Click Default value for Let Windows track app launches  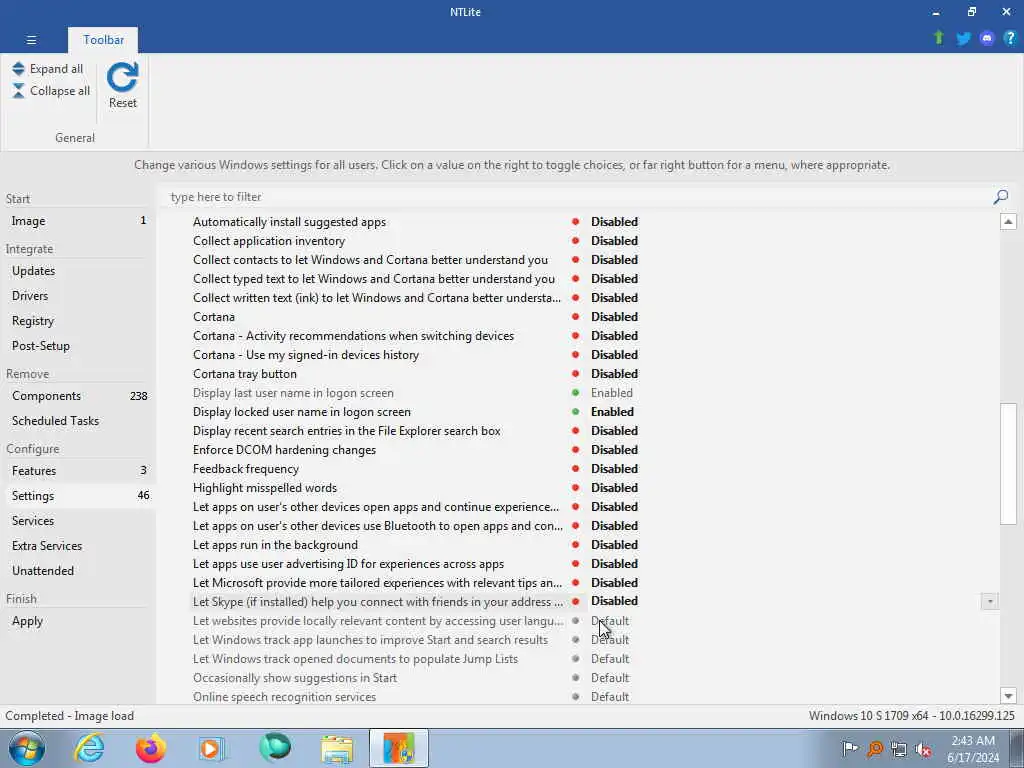[x=610, y=640]
